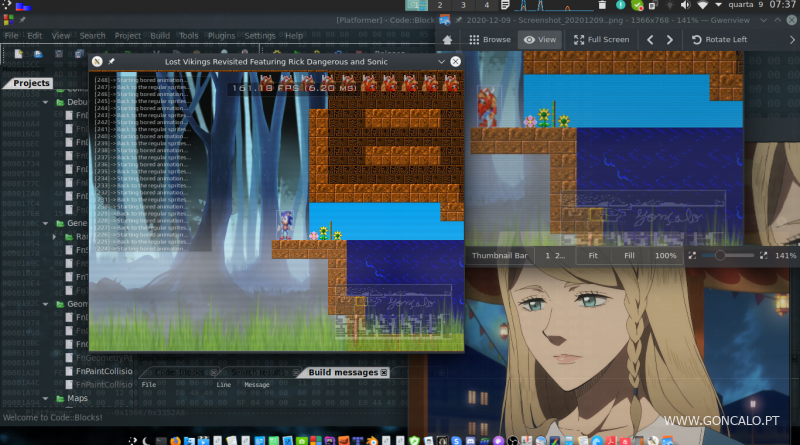
Task: Click Save all icon in Code::Blocks toolbar
Action: point(79,53)
